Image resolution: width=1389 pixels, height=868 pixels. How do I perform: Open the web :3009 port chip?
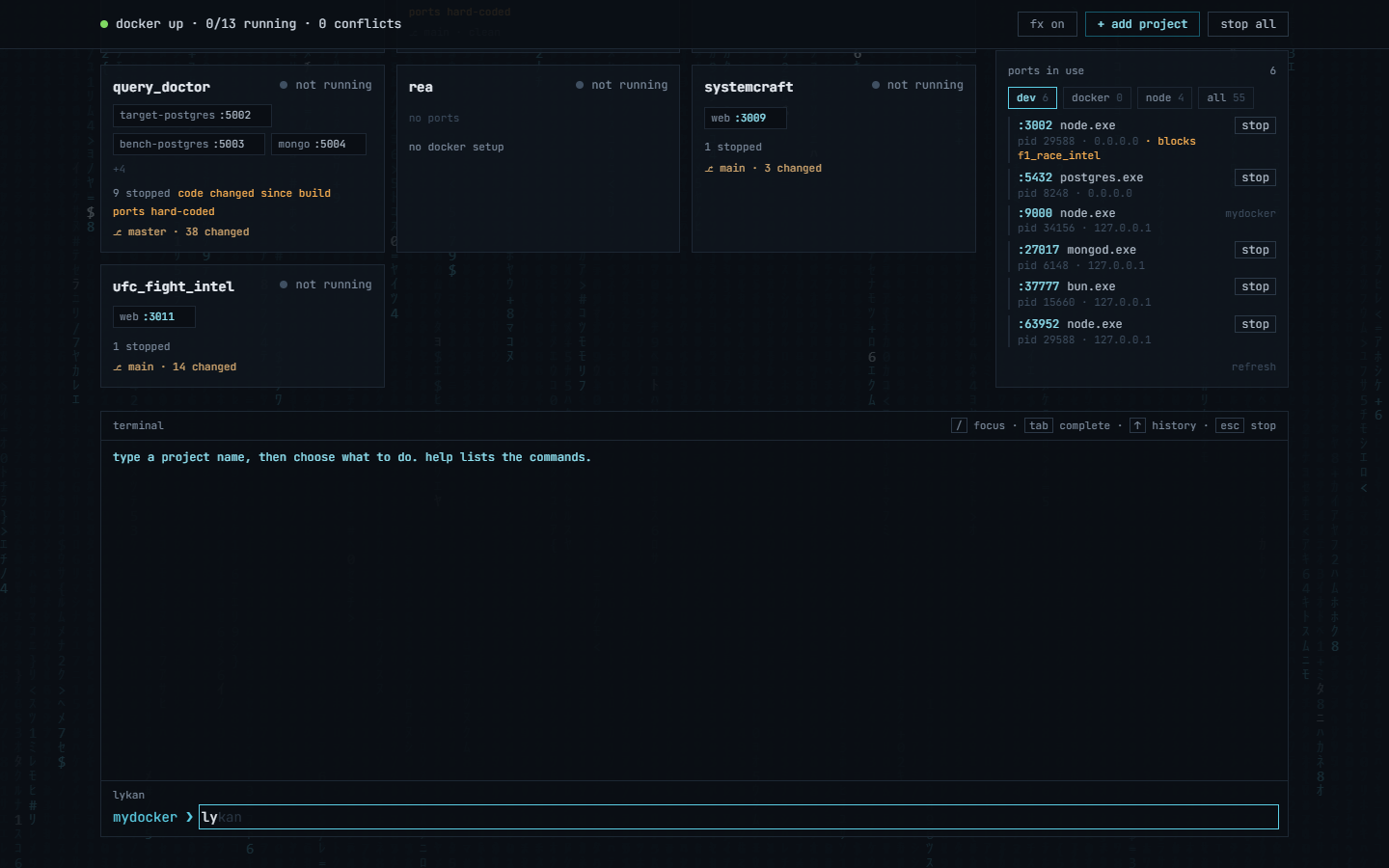pos(746,119)
